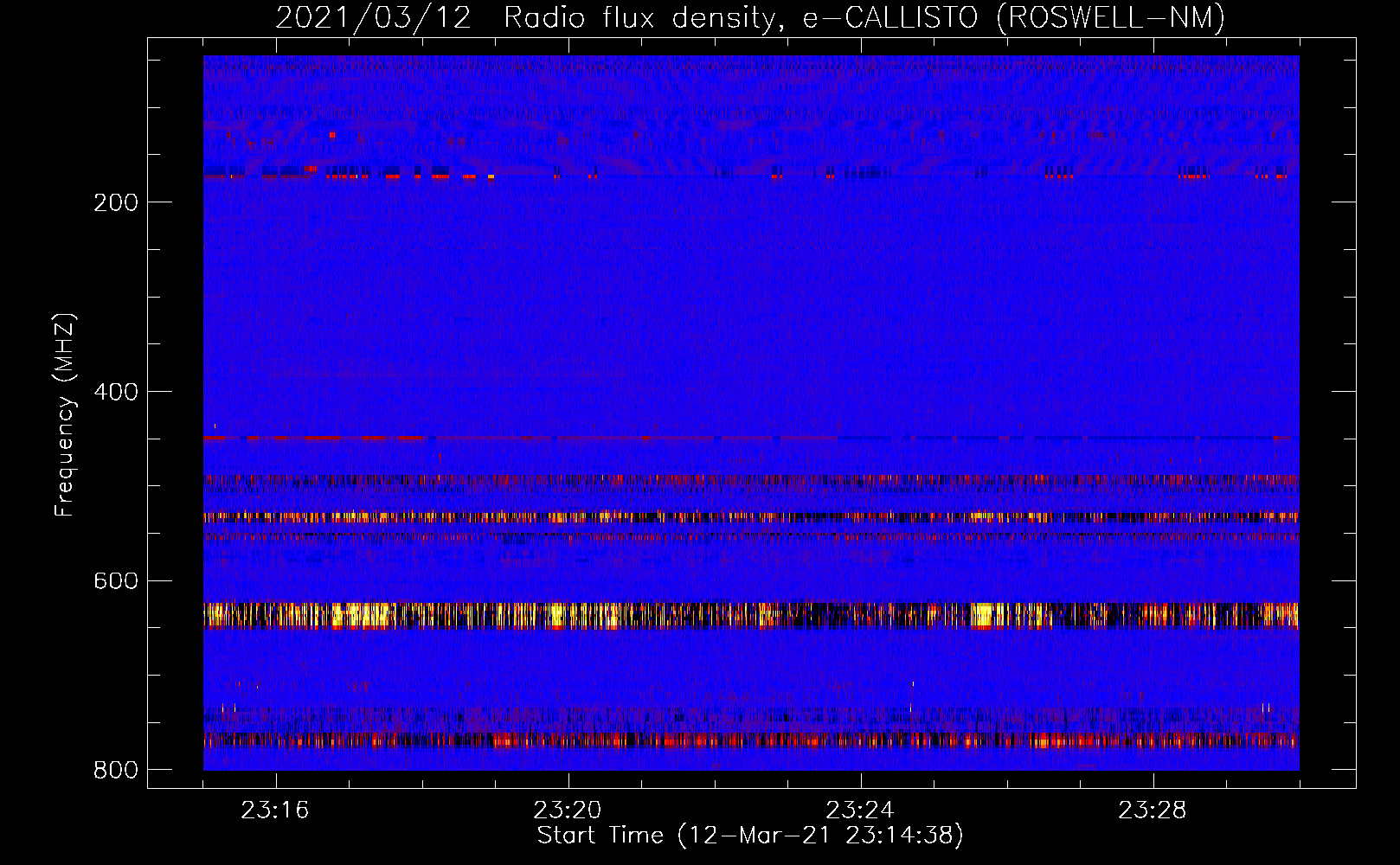Click the plot title '2021/03/12 Radio flux density'
This screenshot has height=865, width=1400.
(750, 17)
